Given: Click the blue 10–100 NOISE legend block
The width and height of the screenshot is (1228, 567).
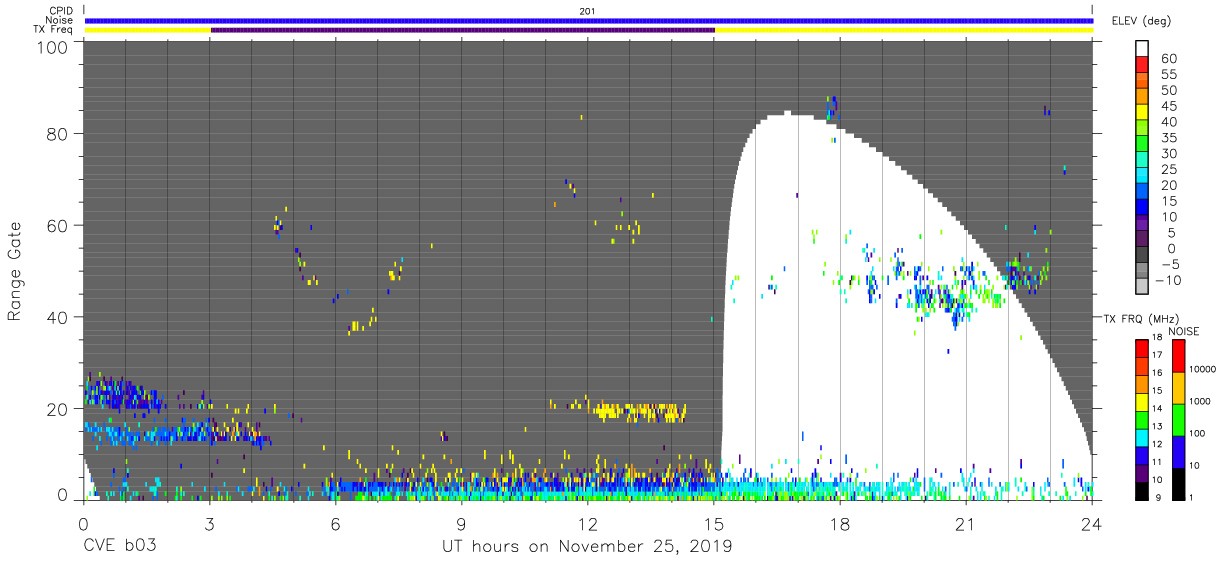Looking at the screenshot, I should (x=1178, y=452).
